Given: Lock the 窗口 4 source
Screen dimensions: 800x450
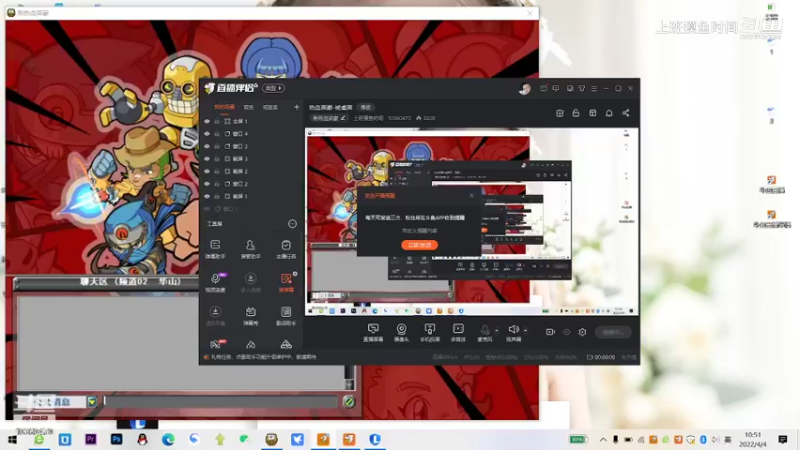Looking at the screenshot, I should click(x=217, y=134).
